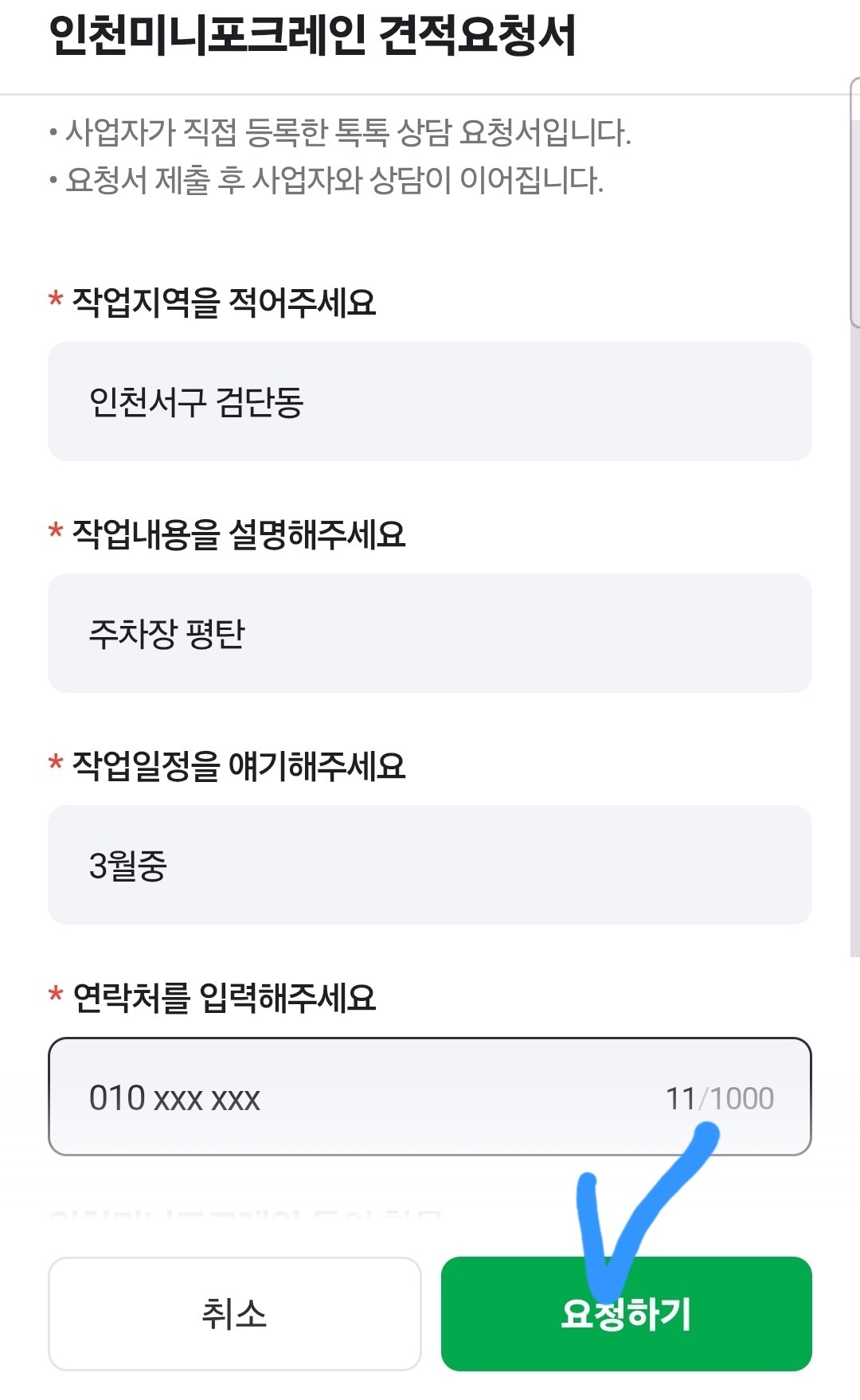This screenshot has height=1400, width=860.
Task: Click the green 요청하기 submit button
Action: click(627, 1313)
